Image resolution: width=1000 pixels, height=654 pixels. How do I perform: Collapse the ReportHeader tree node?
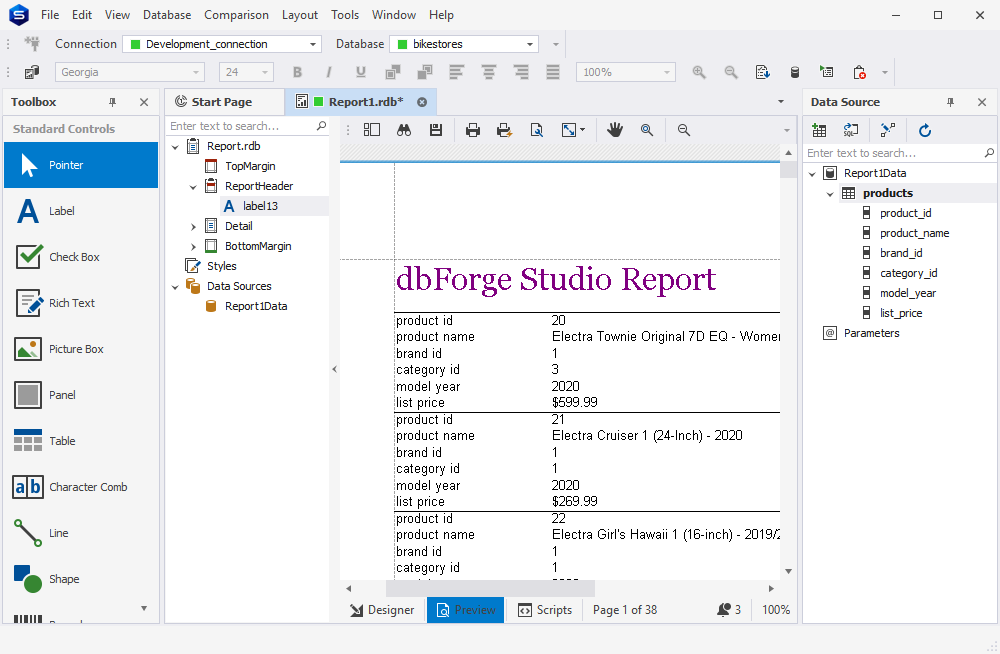pyautogui.click(x=193, y=187)
